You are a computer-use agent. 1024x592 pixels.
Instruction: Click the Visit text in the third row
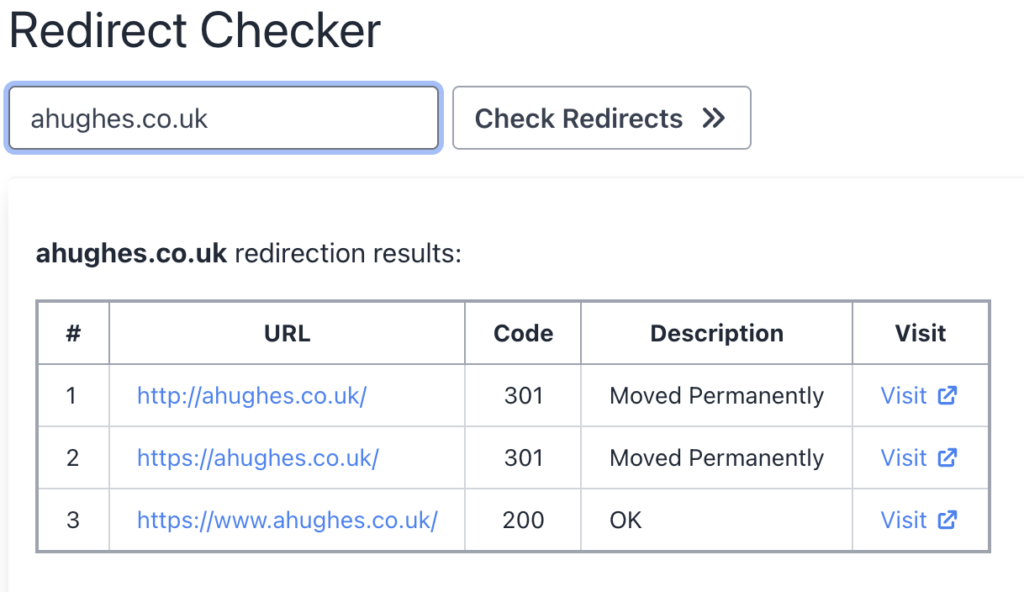[903, 520]
